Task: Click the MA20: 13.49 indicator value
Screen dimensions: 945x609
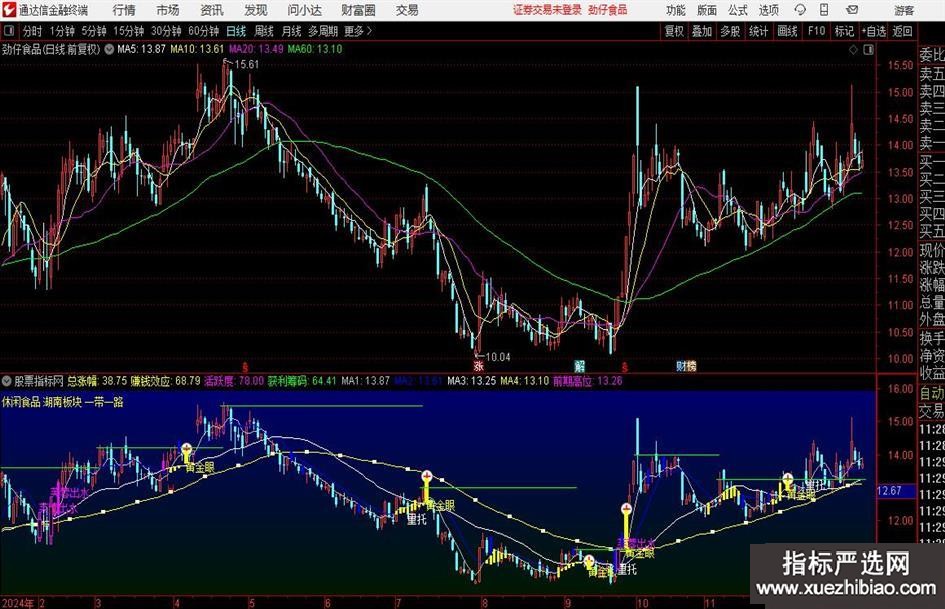Action: coord(256,49)
